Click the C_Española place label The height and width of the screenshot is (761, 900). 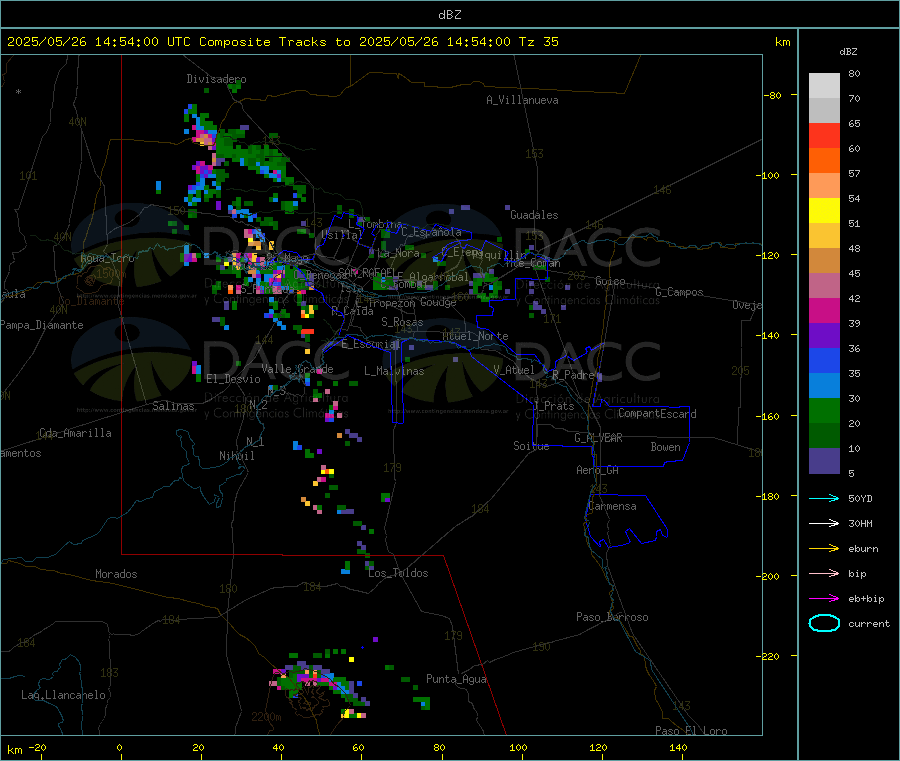pos(431,232)
